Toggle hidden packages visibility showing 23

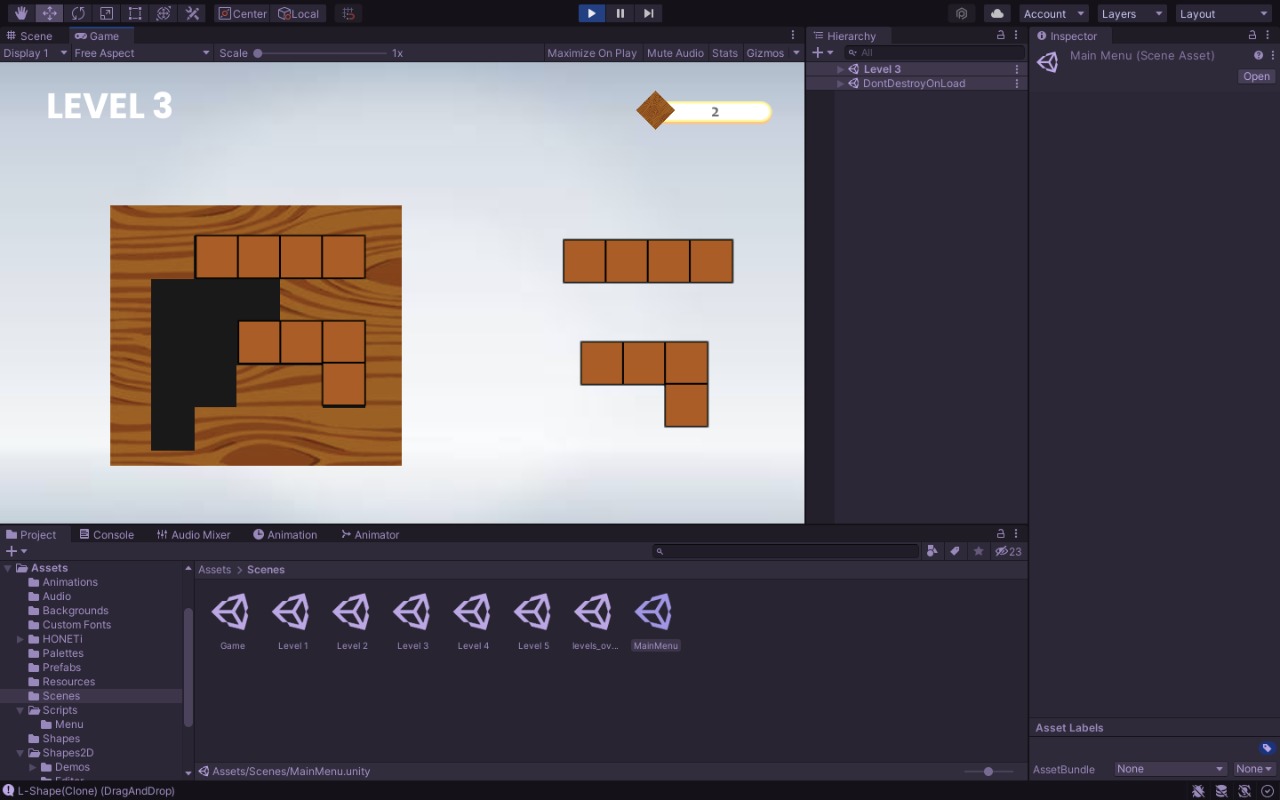pyautogui.click(x=1008, y=551)
